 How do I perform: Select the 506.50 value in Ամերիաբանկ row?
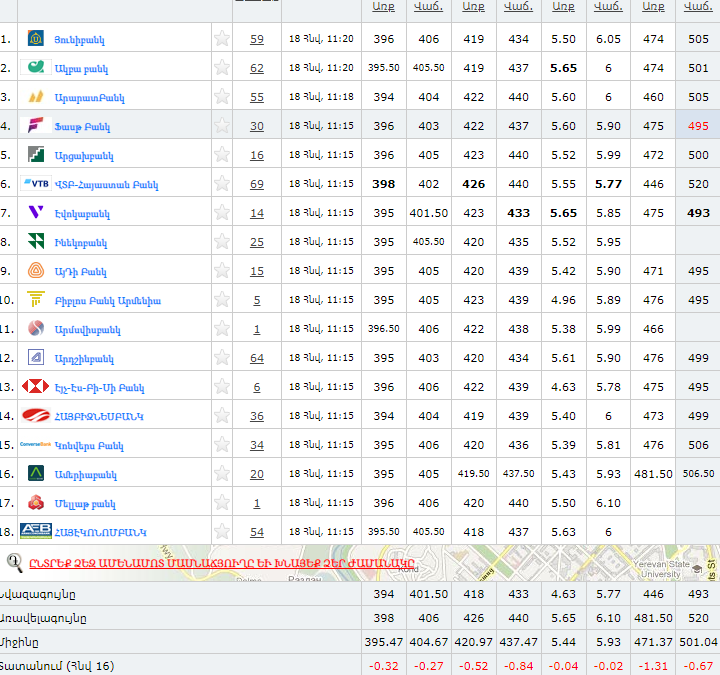pos(698,473)
